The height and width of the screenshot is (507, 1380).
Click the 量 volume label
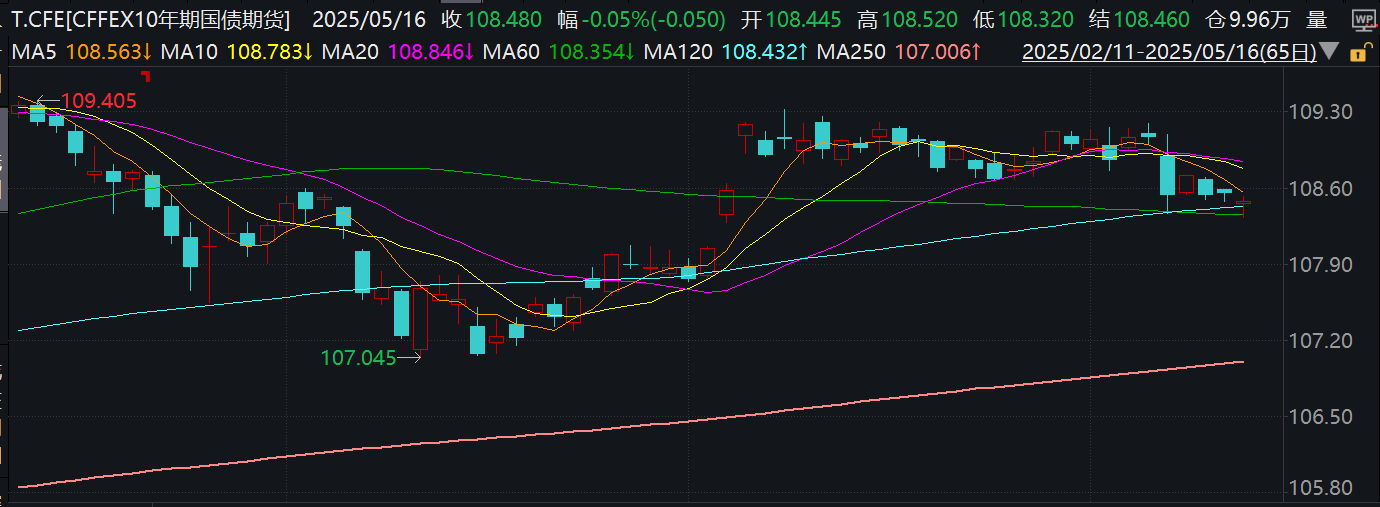point(1318,20)
